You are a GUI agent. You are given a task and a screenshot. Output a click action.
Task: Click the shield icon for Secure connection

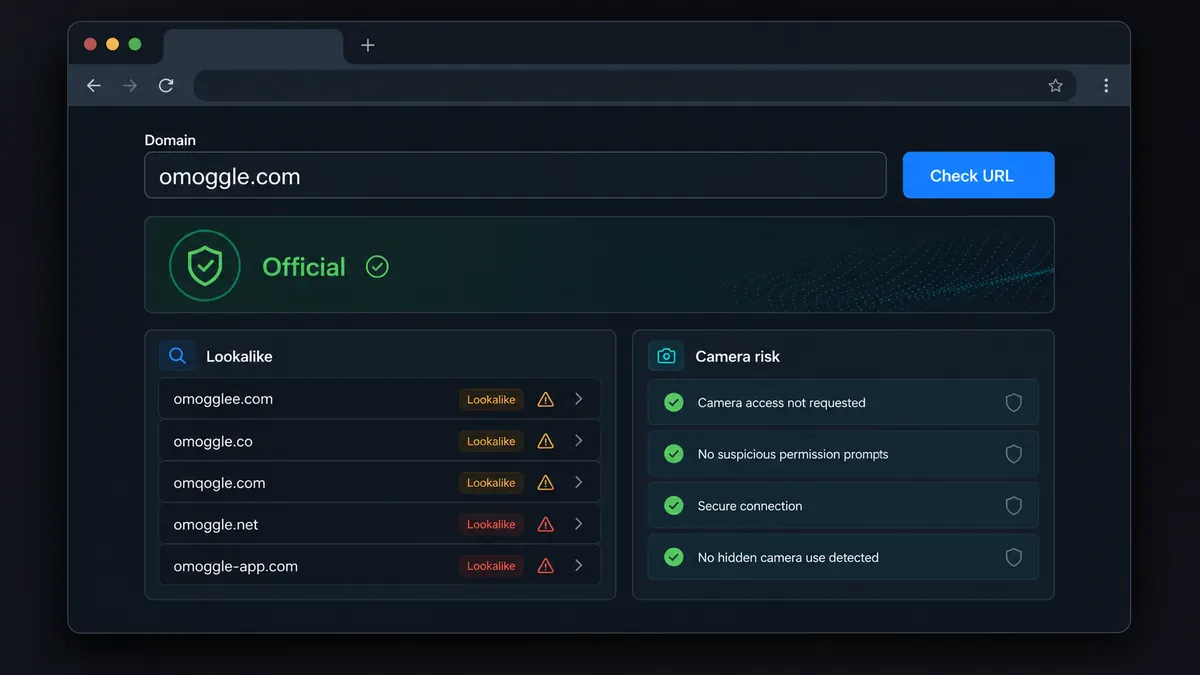pos(1013,505)
